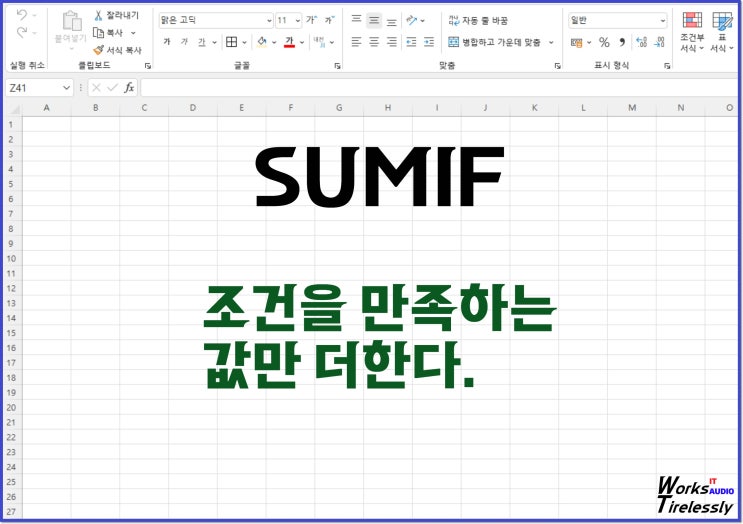Open Merge and Center dropdown arrow
This screenshot has width=743, height=524.
coord(551,43)
